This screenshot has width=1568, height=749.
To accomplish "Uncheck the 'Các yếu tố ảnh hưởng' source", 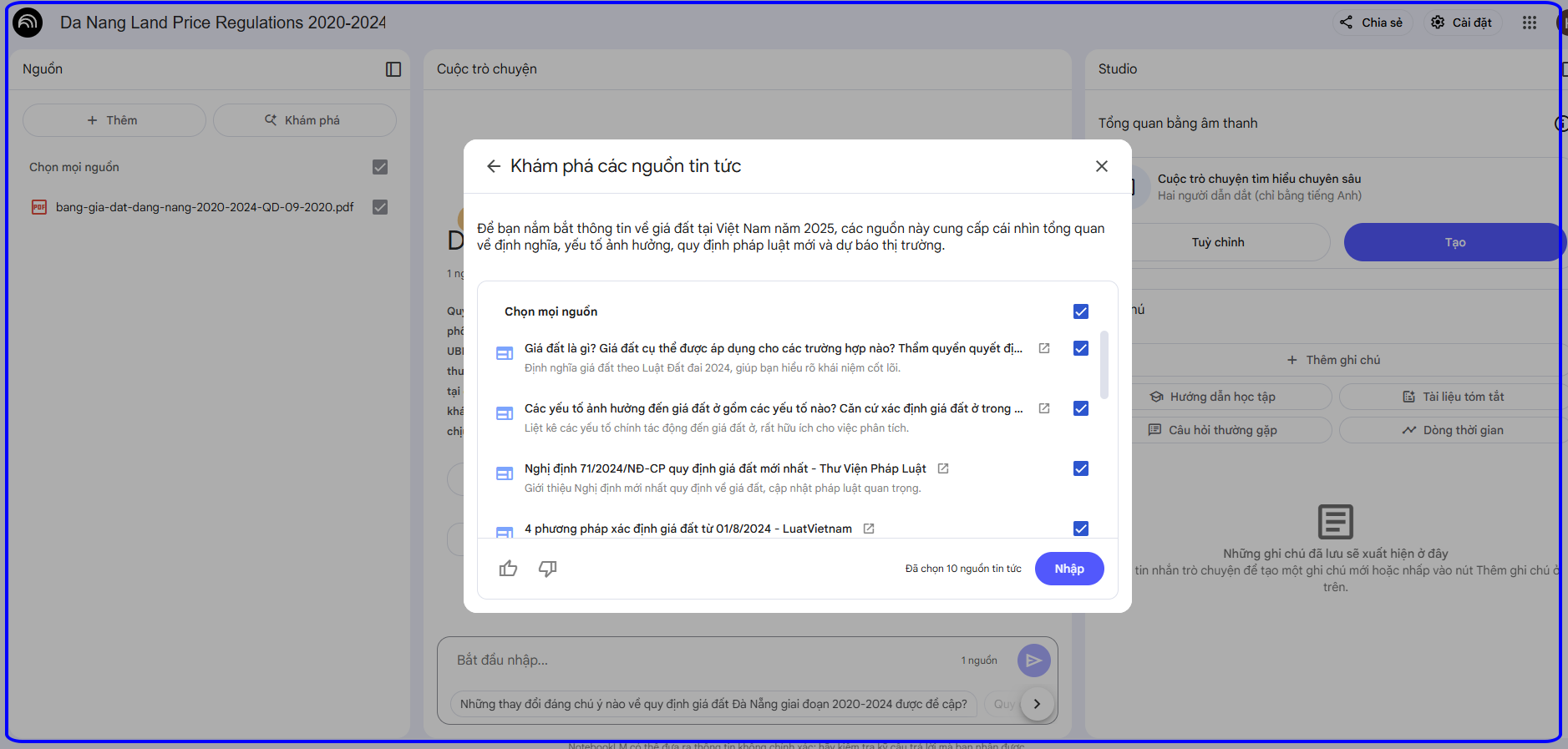I will 1081,408.
